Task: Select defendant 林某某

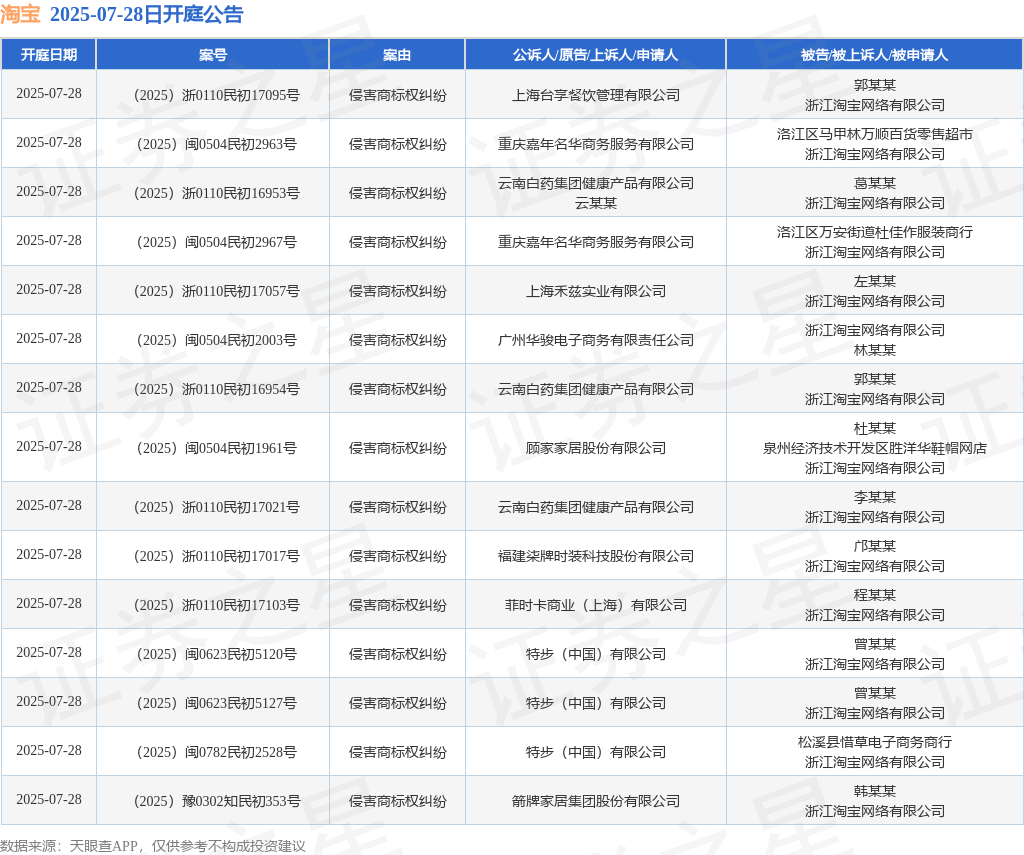Action: tap(874, 350)
